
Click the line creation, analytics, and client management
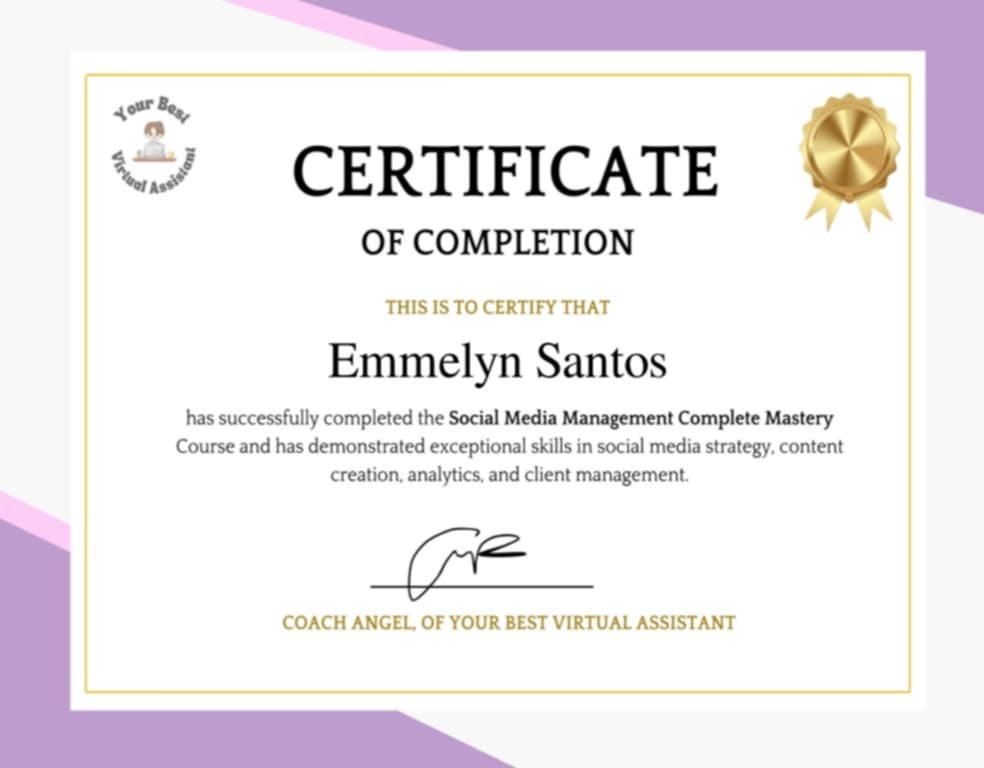(x=510, y=475)
